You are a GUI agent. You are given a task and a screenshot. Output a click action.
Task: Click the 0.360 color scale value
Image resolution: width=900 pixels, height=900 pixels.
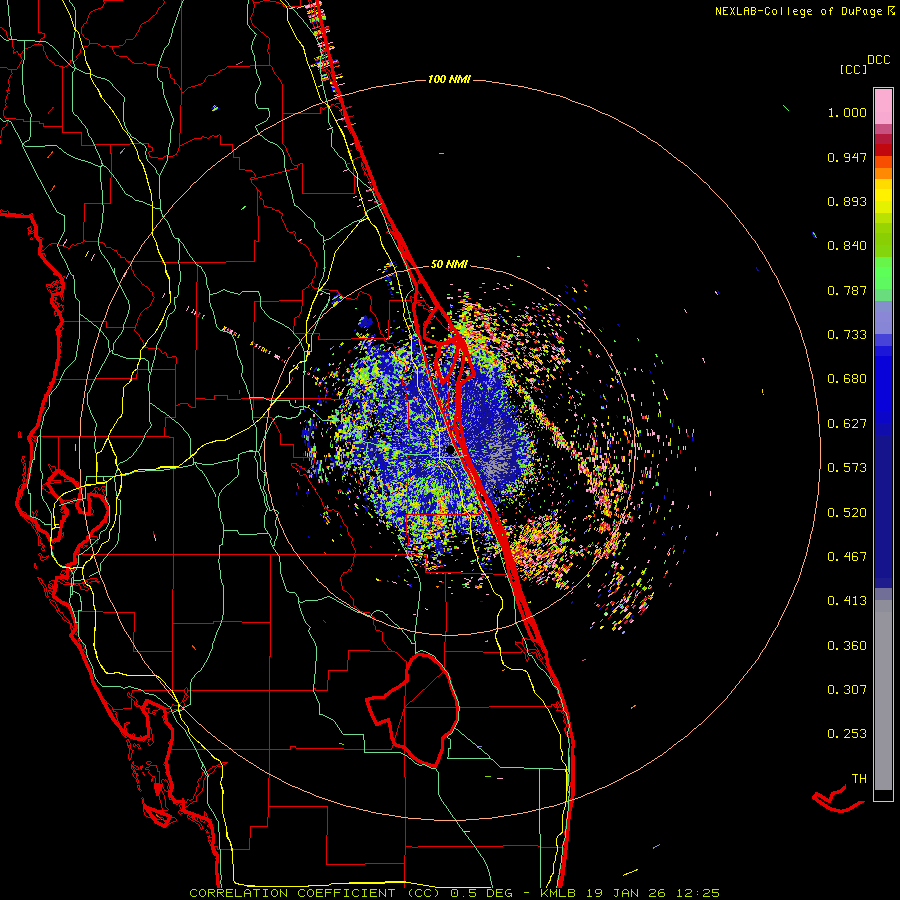847,646
